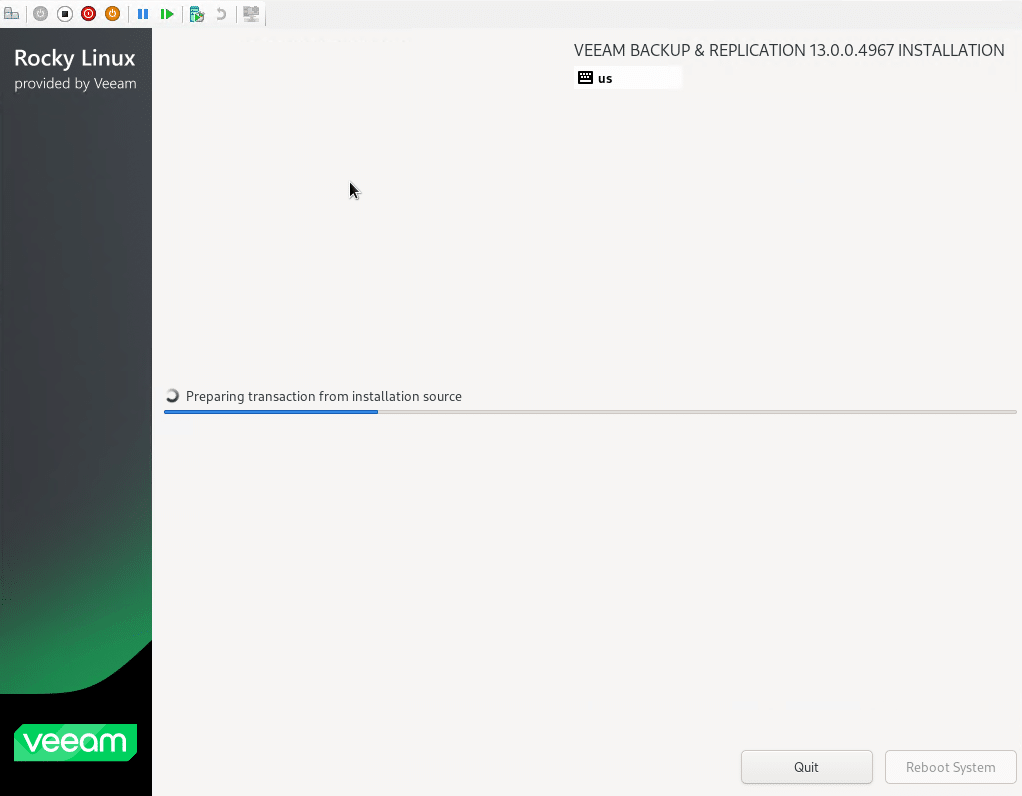Screen dimensions: 1022x796
Task: Reset the VM using the green play icon
Action: coord(167,14)
